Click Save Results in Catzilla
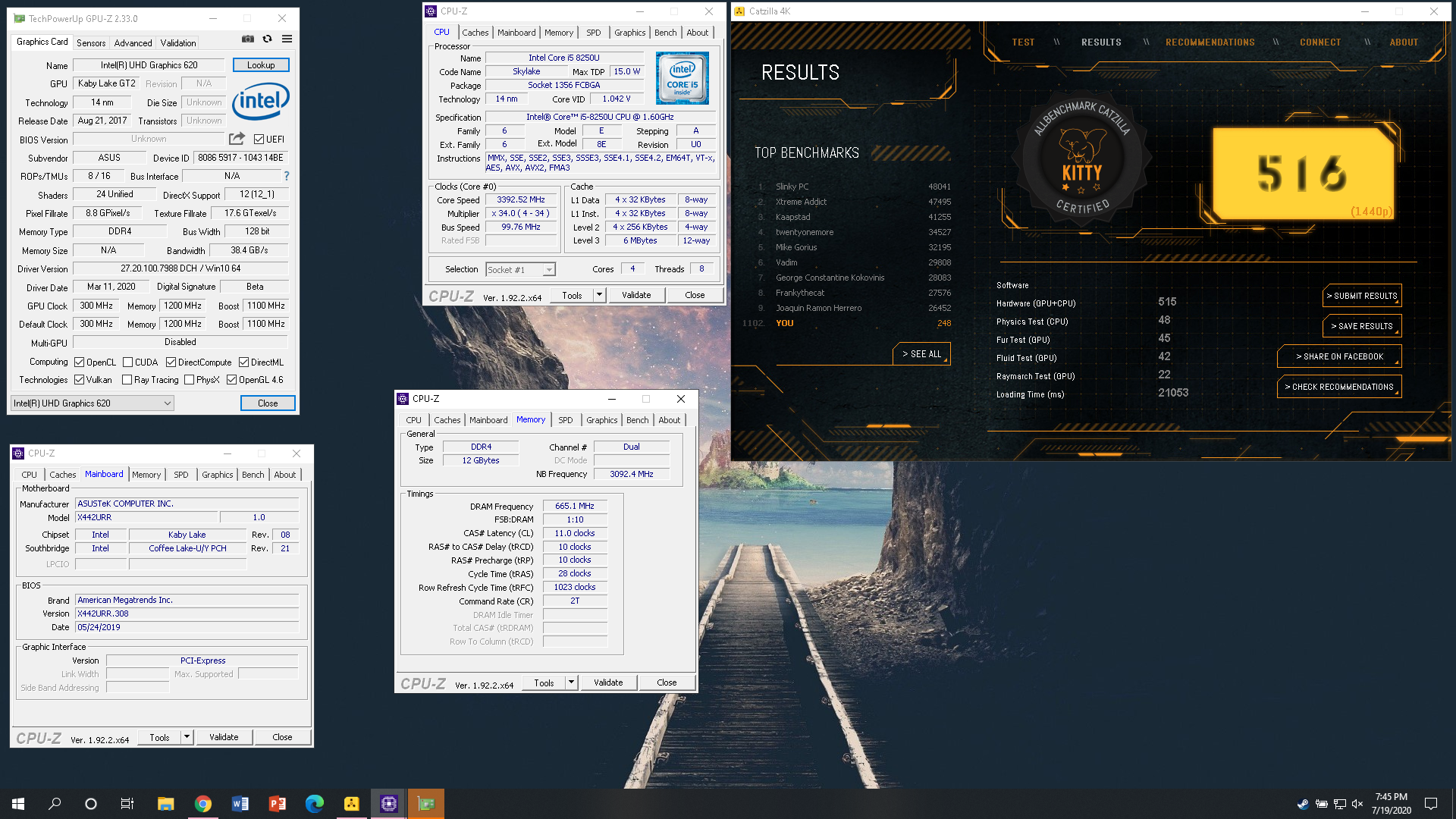Image resolution: width=1456 pixels, height=819 pixels. click(1362, 326)
